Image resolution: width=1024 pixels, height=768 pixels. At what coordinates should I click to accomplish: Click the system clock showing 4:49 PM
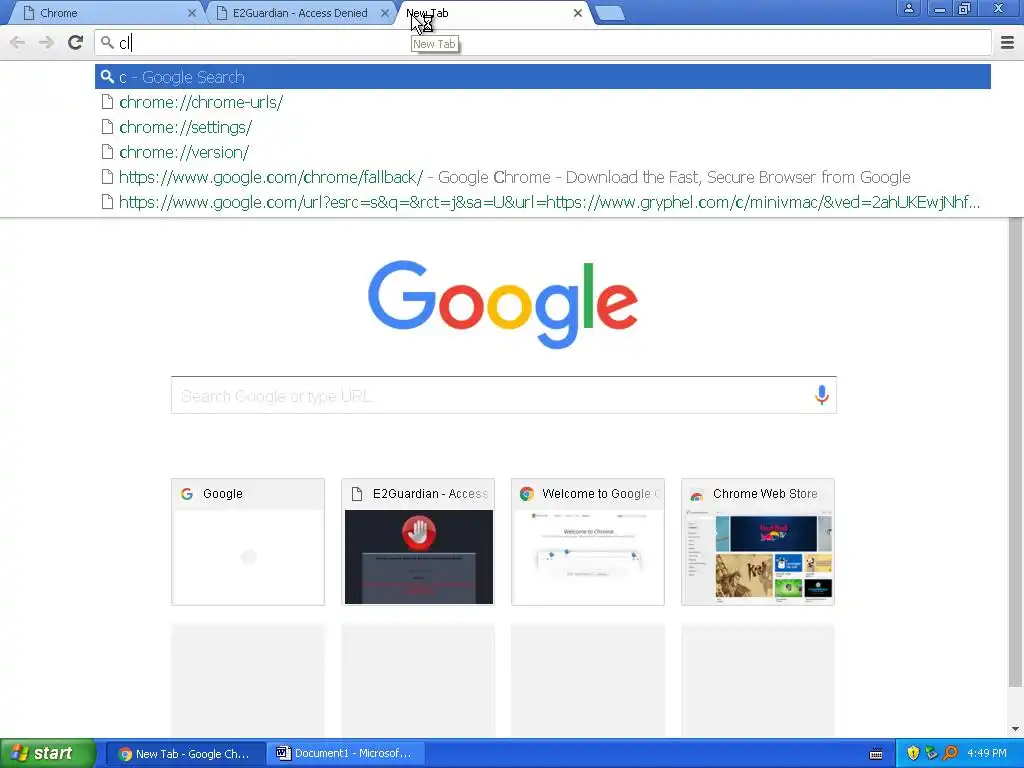(987, 753)
